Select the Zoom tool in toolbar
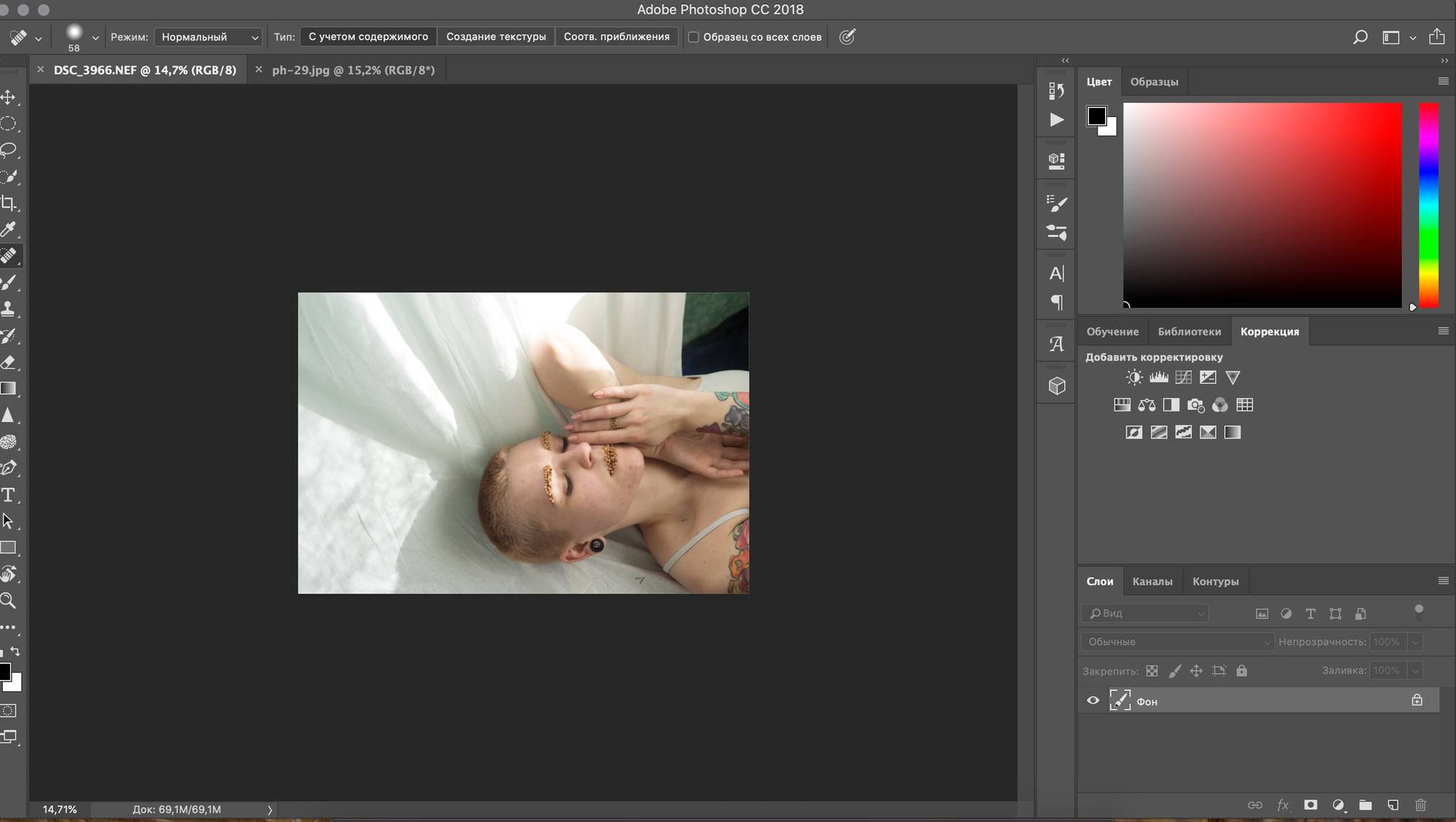1456x822 pixels. (x=9, y=601)
